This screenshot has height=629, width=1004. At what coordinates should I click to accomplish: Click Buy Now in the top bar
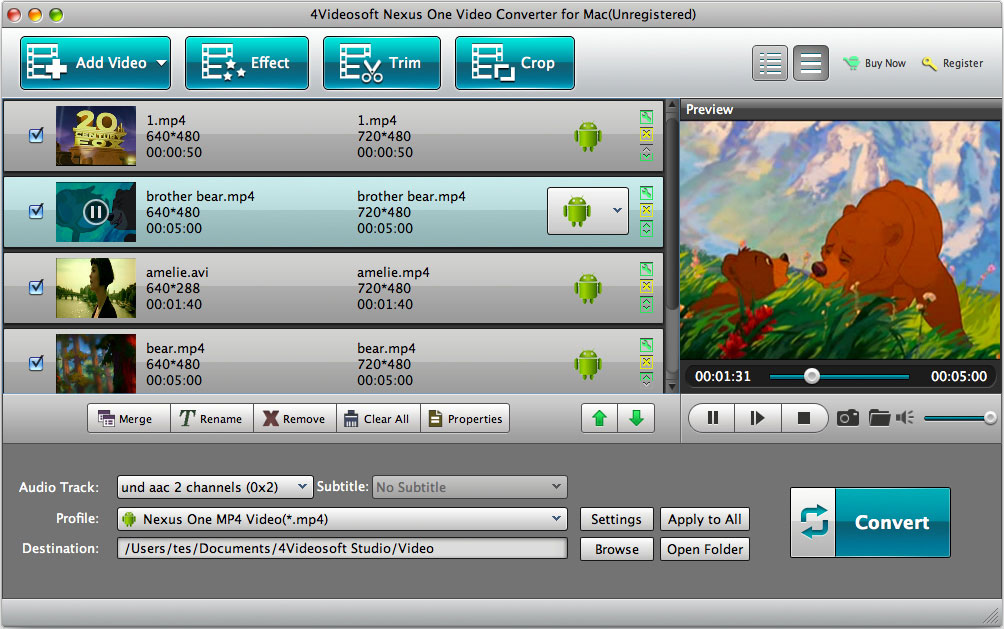[x=875, y=63]
